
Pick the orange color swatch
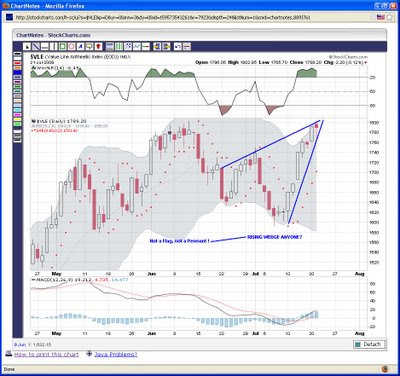click(x=18, y=68)
